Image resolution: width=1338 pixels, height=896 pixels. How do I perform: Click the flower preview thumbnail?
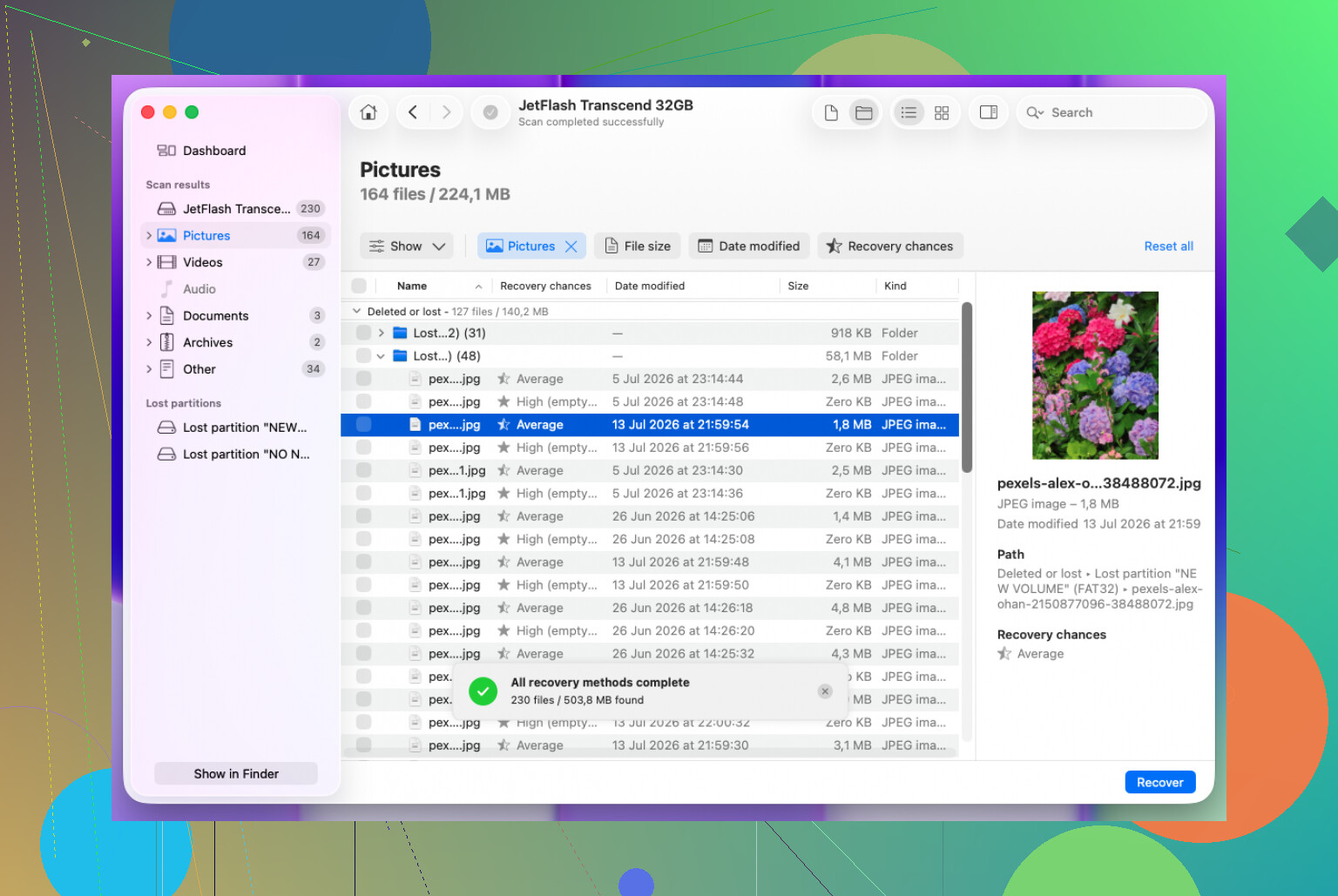1096,375
